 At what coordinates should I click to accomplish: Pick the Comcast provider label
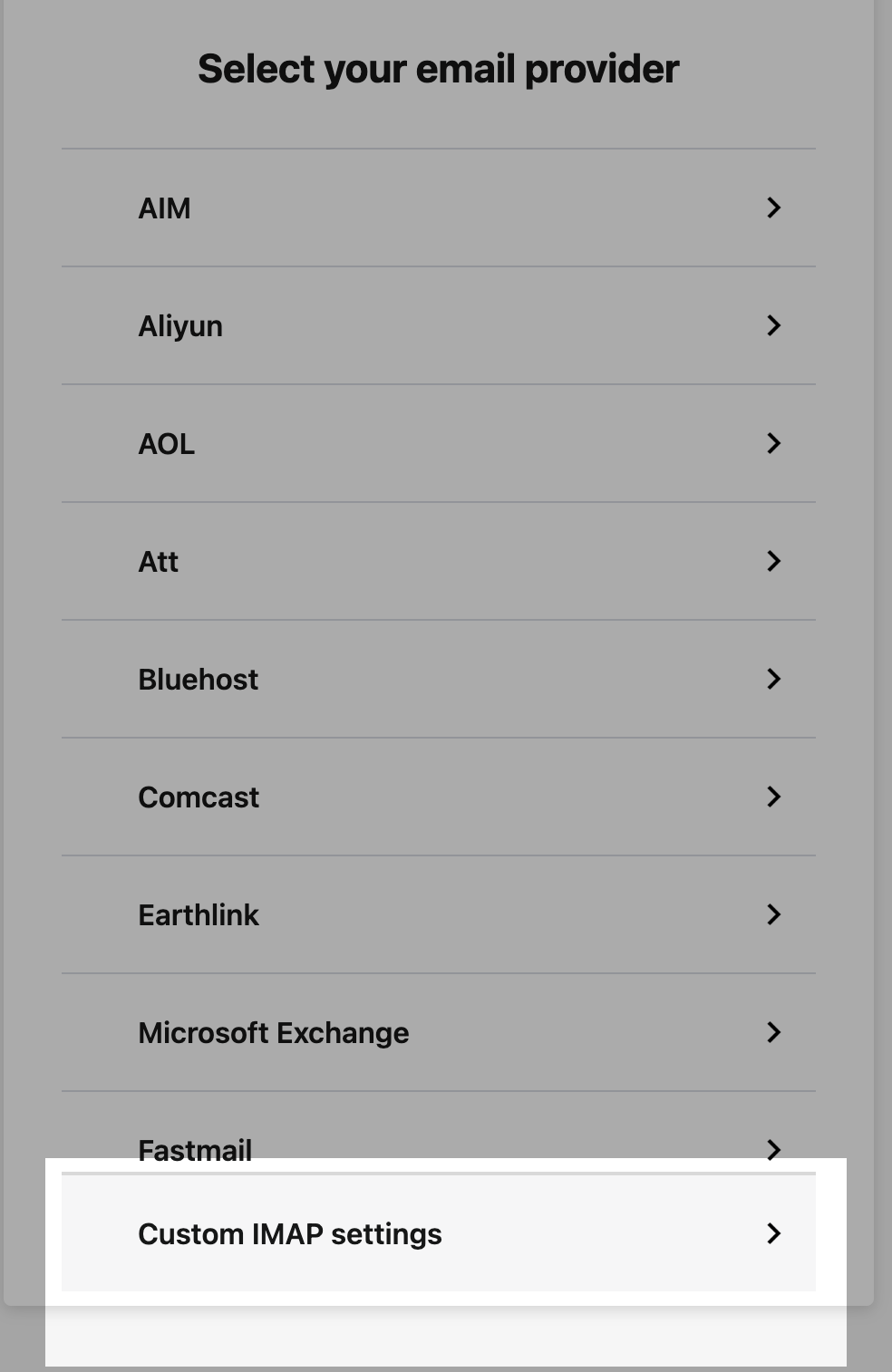[198, 797]
